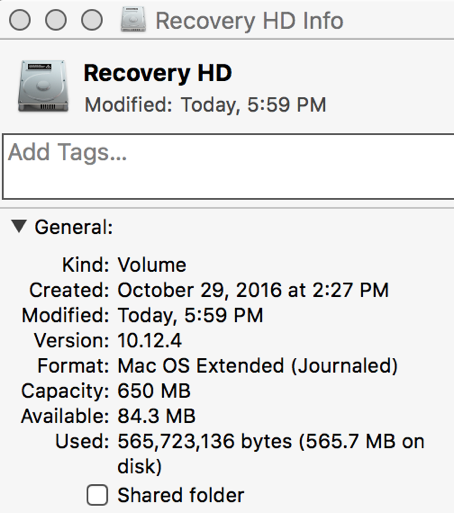Click the Recovery HD Info window title
This screenshot has height=513, width=454.
coord(250,21)
